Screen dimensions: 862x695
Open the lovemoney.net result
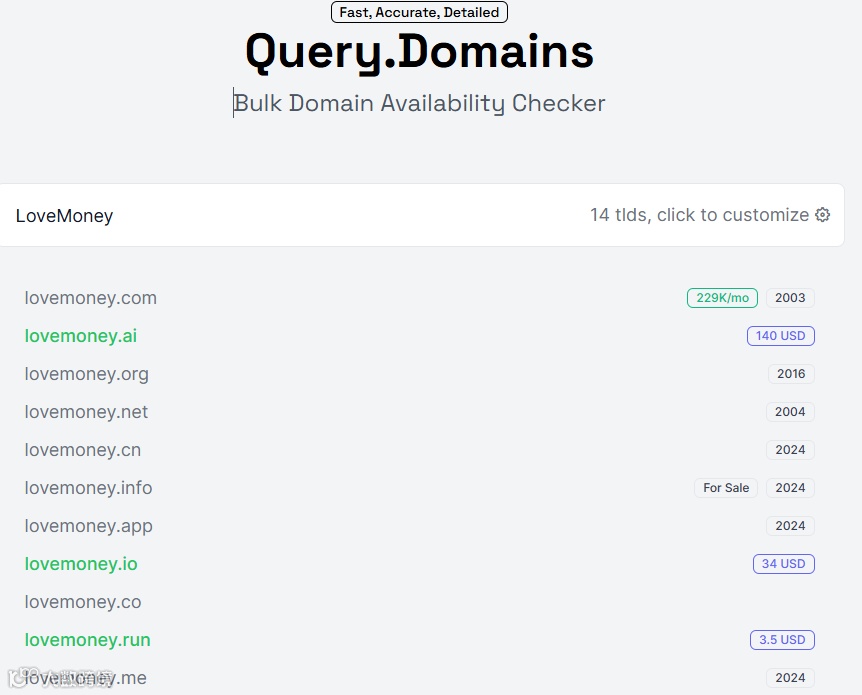click(x=86, y=412)
